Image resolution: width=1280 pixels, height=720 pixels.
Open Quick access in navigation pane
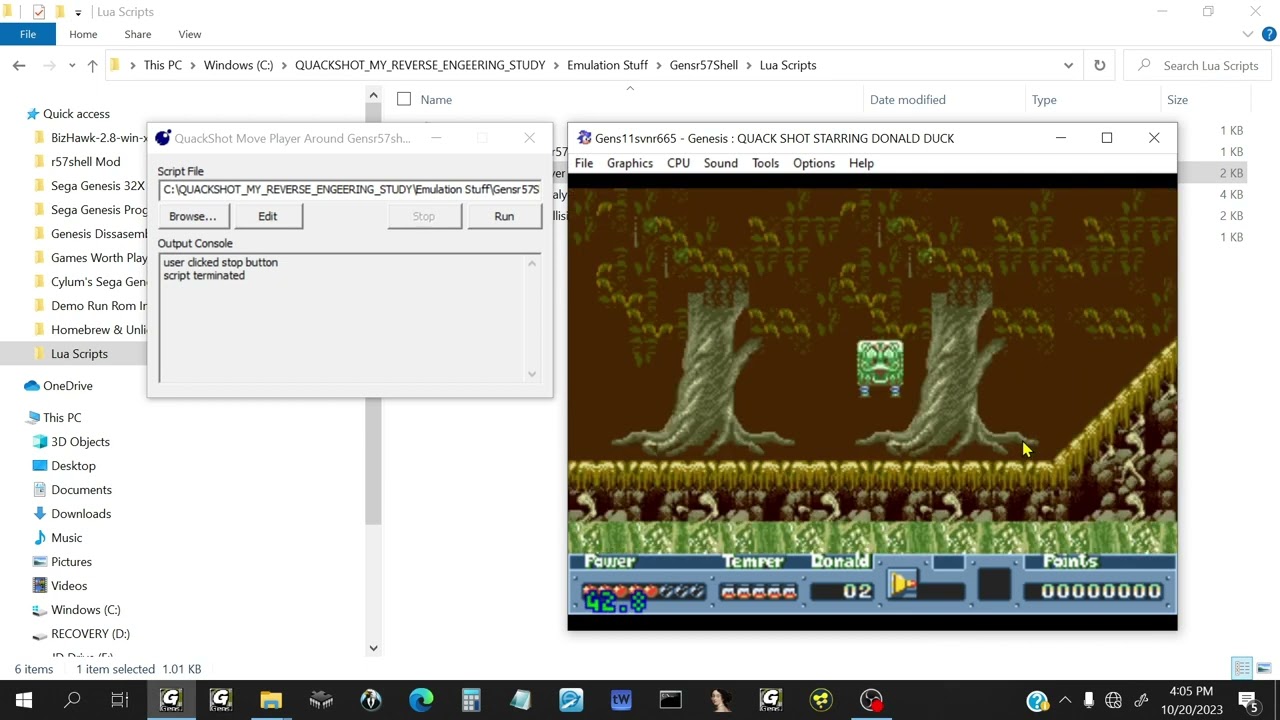click(x=76, y=114)
